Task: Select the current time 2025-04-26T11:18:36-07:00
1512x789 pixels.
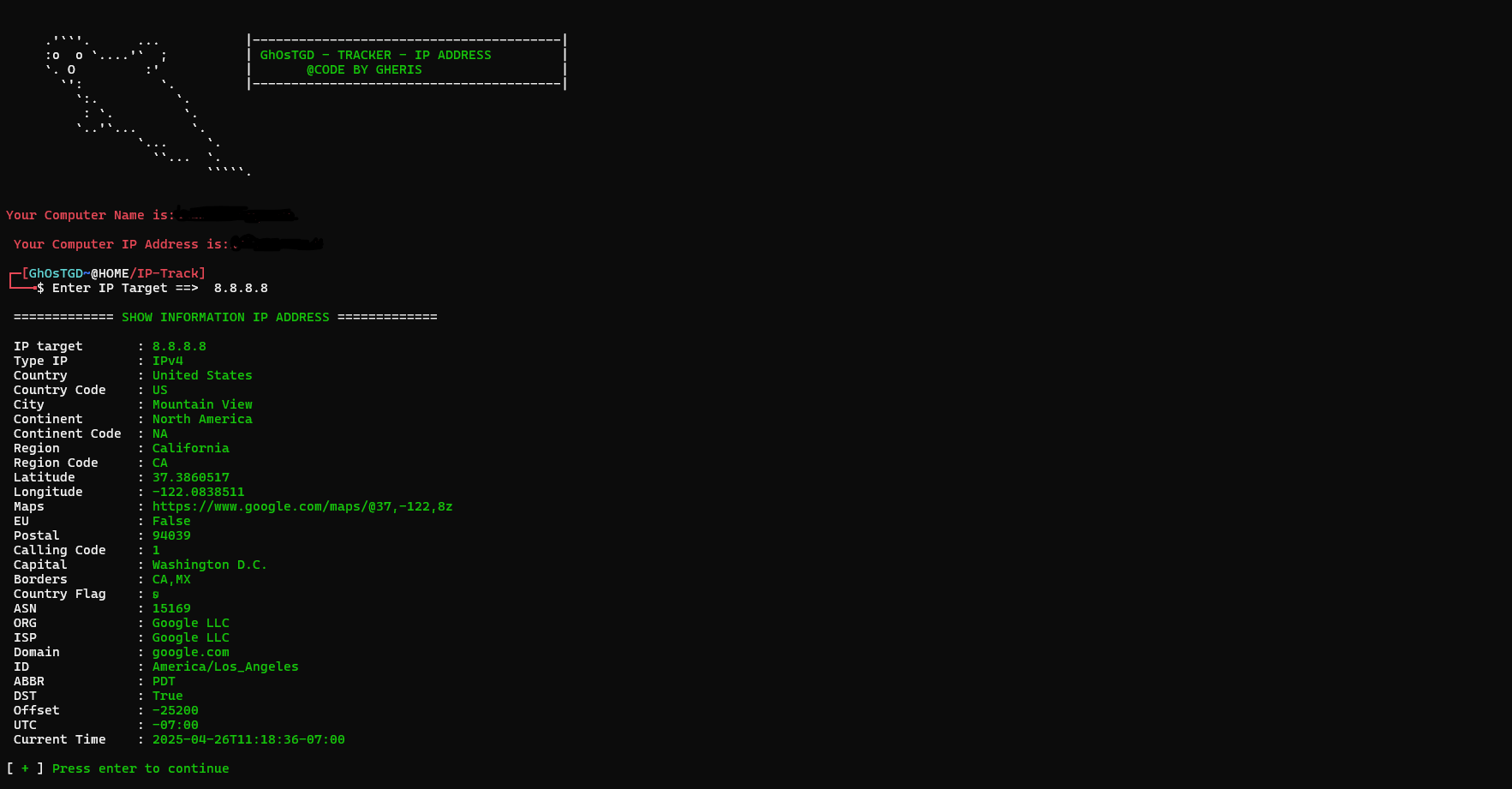Action: click(248, 739)
